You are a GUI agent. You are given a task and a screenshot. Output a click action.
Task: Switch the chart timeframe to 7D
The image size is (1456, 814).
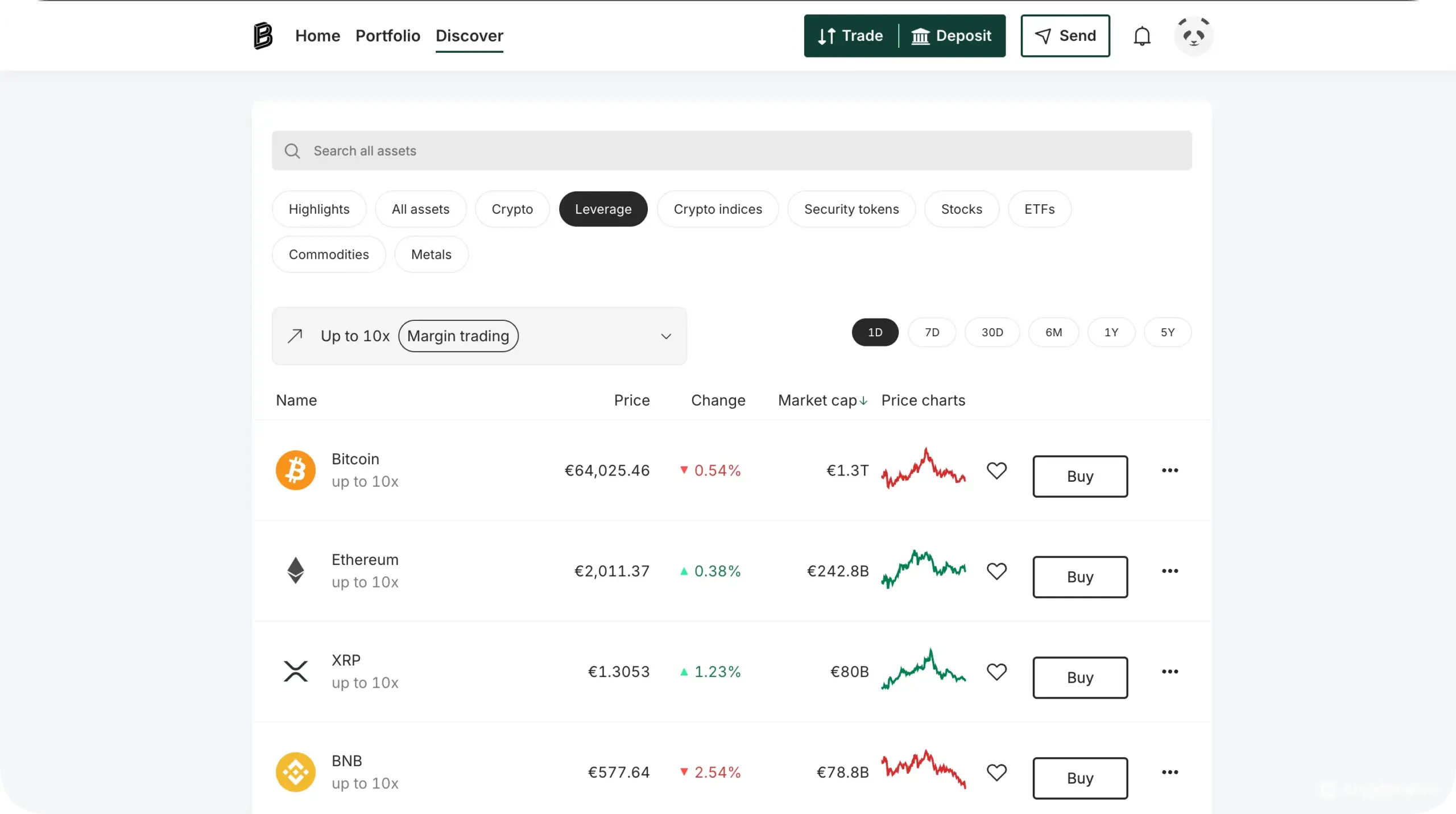[x=932, y=332]
